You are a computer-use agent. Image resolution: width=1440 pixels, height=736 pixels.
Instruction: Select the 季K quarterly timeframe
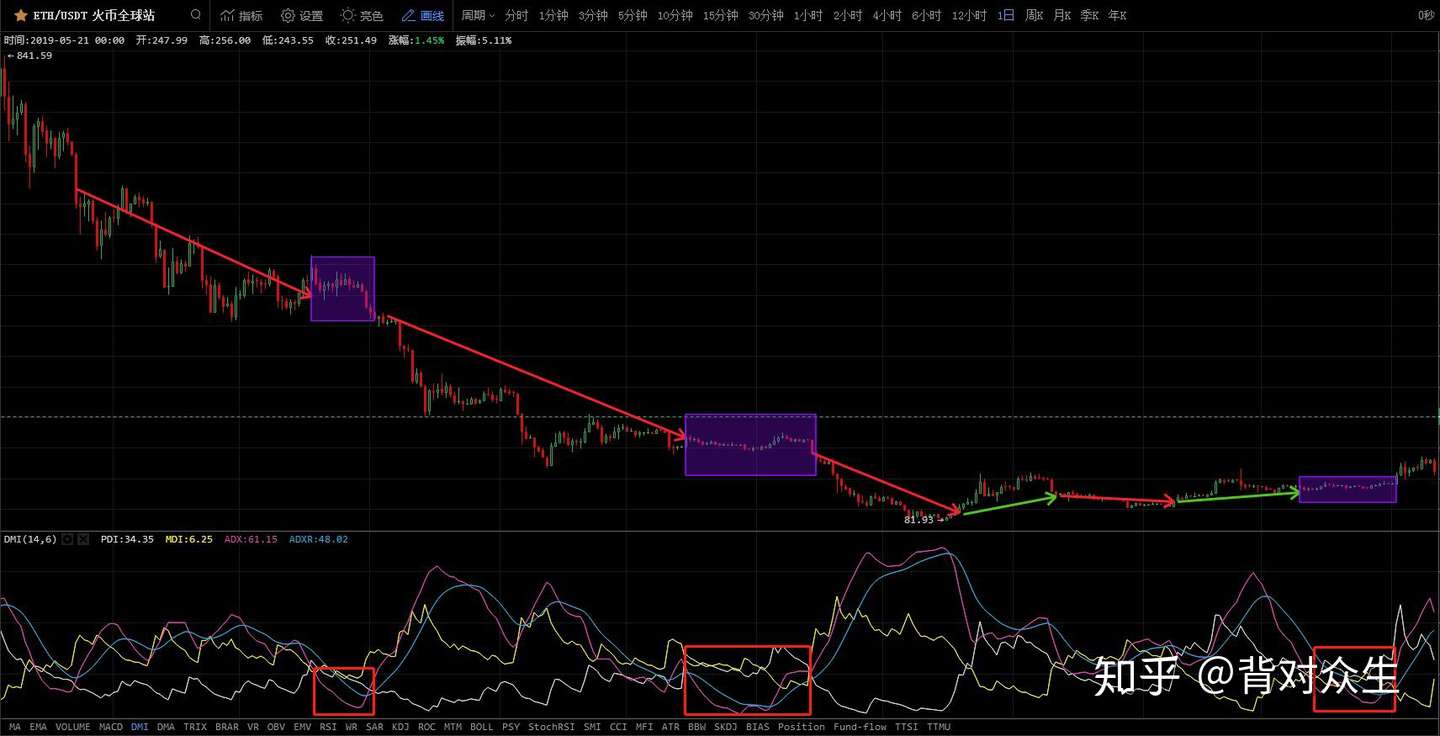click(x=1089, y=16)
